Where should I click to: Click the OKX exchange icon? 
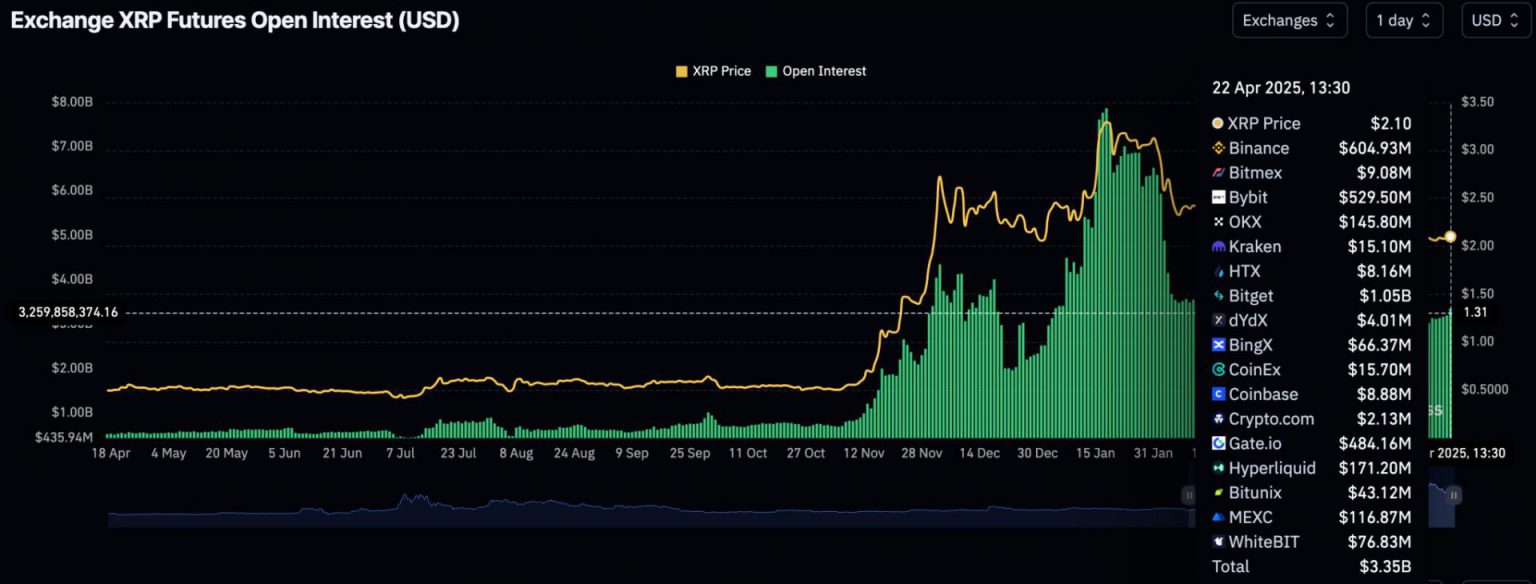pyautogui.click(x=1217, y=222)
